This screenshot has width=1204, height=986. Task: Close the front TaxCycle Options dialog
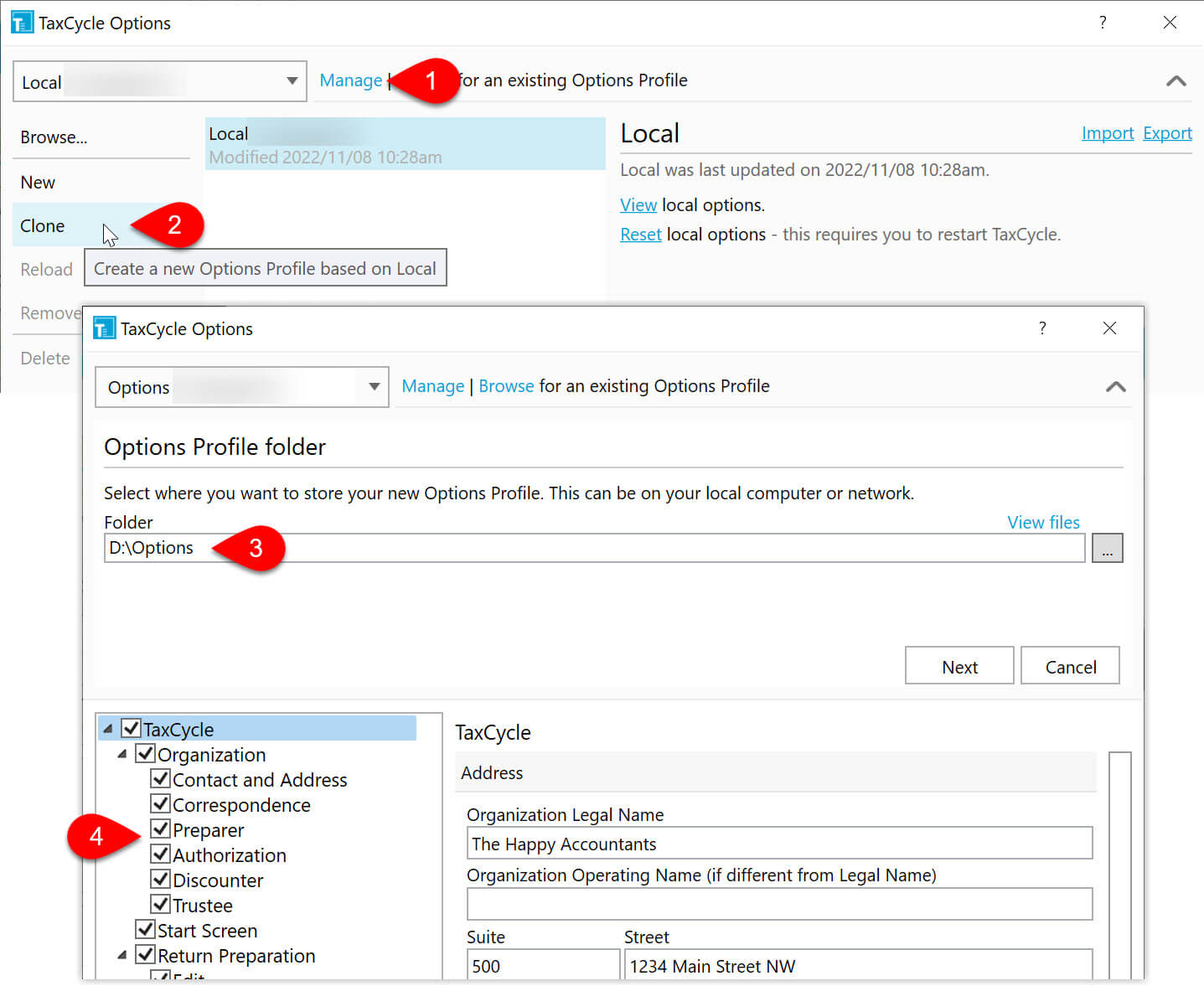pos(1109,328)
